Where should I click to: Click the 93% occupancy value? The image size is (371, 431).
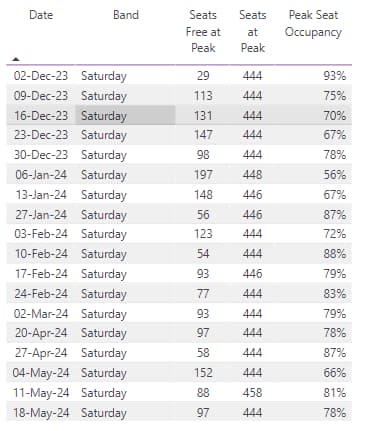[335, 76]
